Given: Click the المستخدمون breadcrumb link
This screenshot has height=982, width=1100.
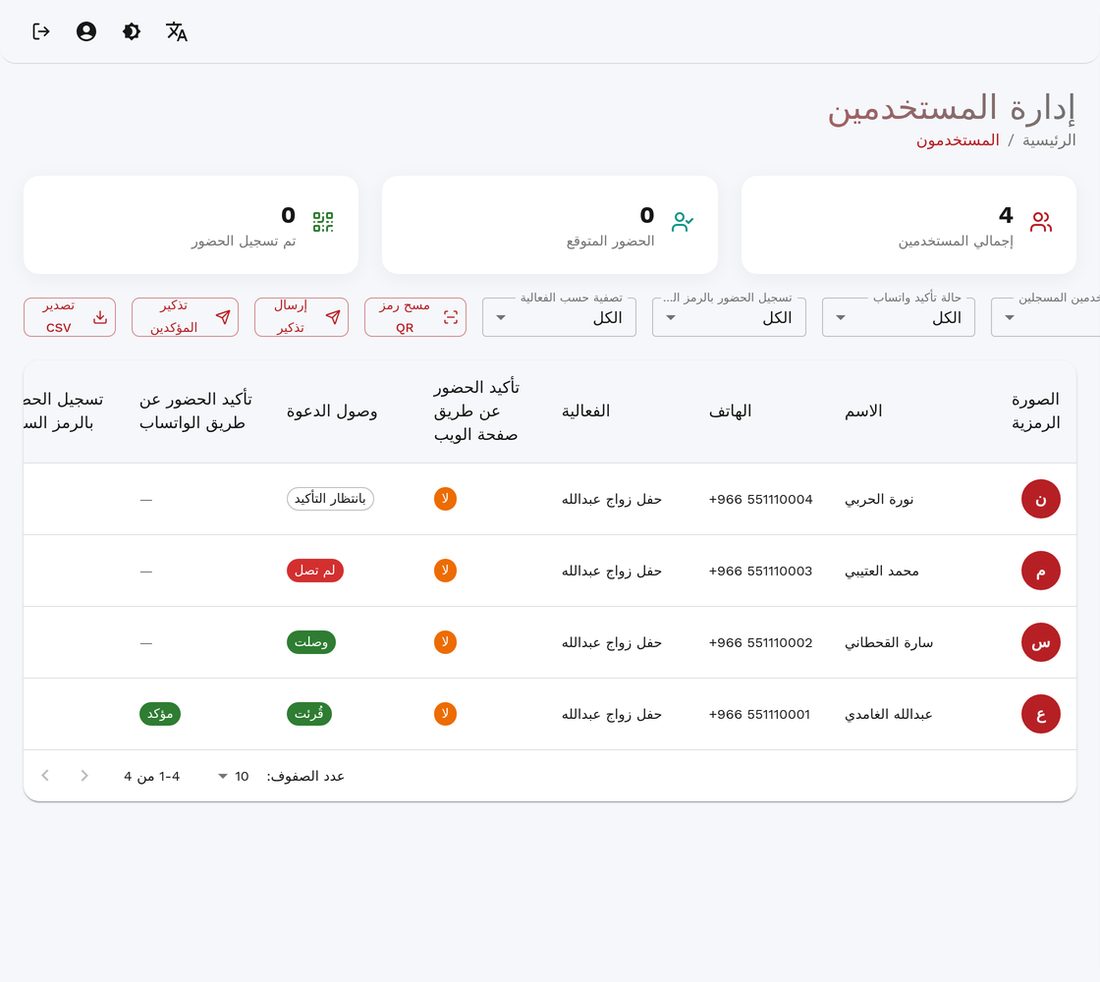Looking at the screenshot, I should [x=958, y=141].
